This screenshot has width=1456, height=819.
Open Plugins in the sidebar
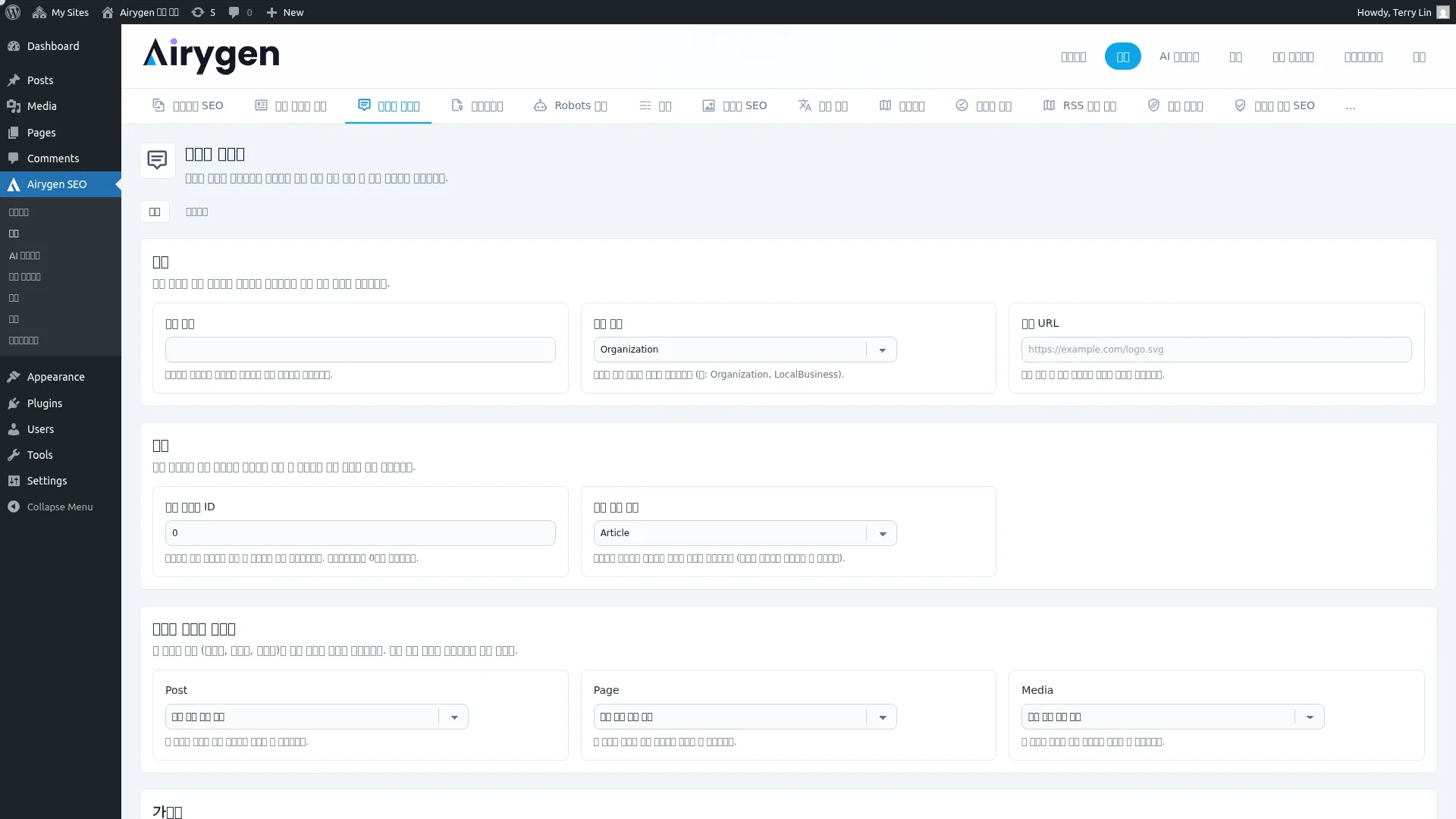point(61,403)
